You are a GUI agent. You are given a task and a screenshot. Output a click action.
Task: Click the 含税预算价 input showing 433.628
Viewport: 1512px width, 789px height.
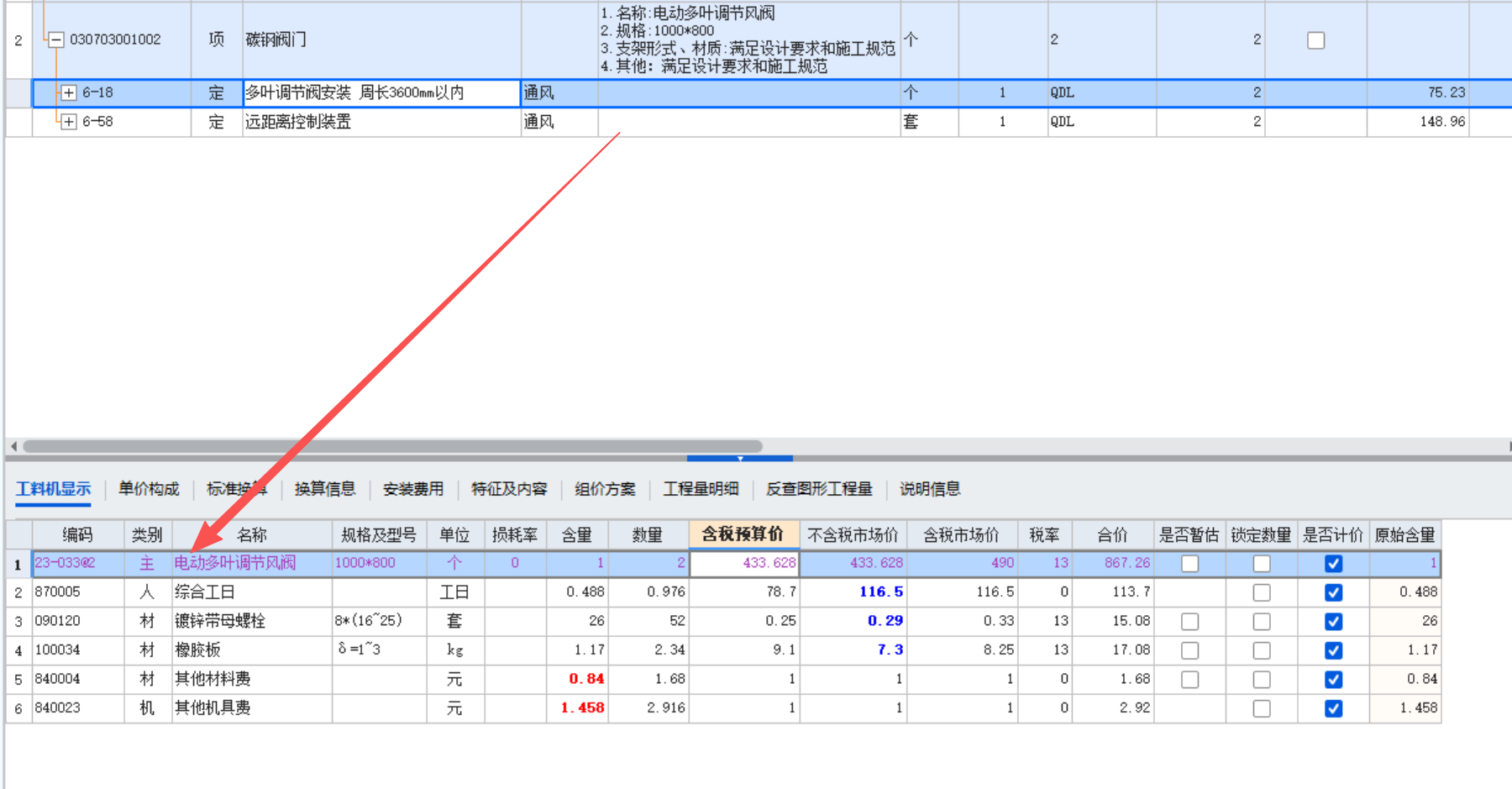pos(743,563)
